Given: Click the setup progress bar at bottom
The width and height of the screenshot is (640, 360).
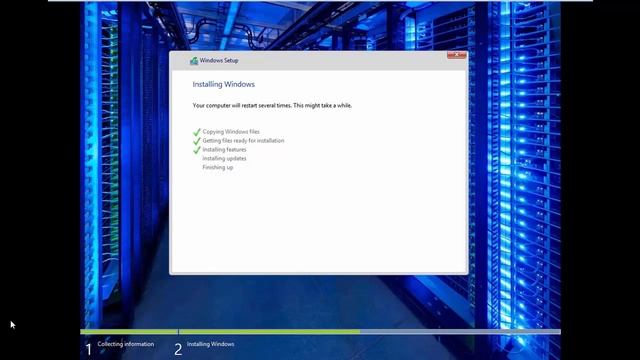Looking at the screenshot, I should [320, 332].
